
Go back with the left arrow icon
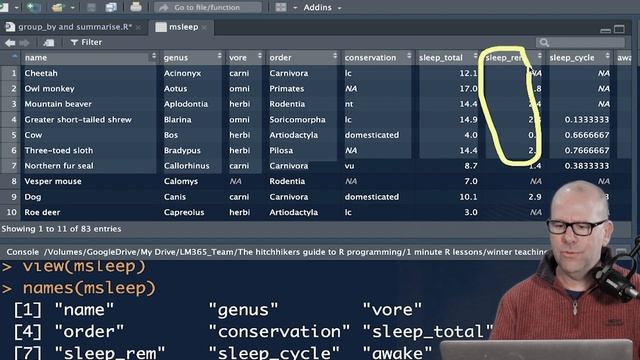pos(10,42)
